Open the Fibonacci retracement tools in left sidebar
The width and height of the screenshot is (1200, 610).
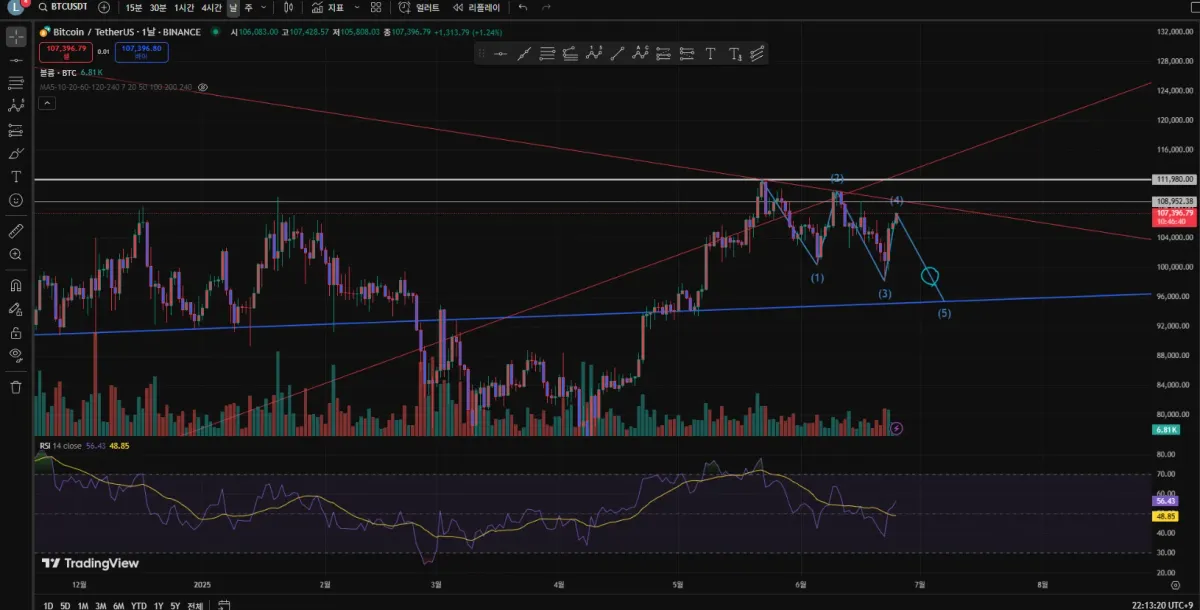[16, 82]
